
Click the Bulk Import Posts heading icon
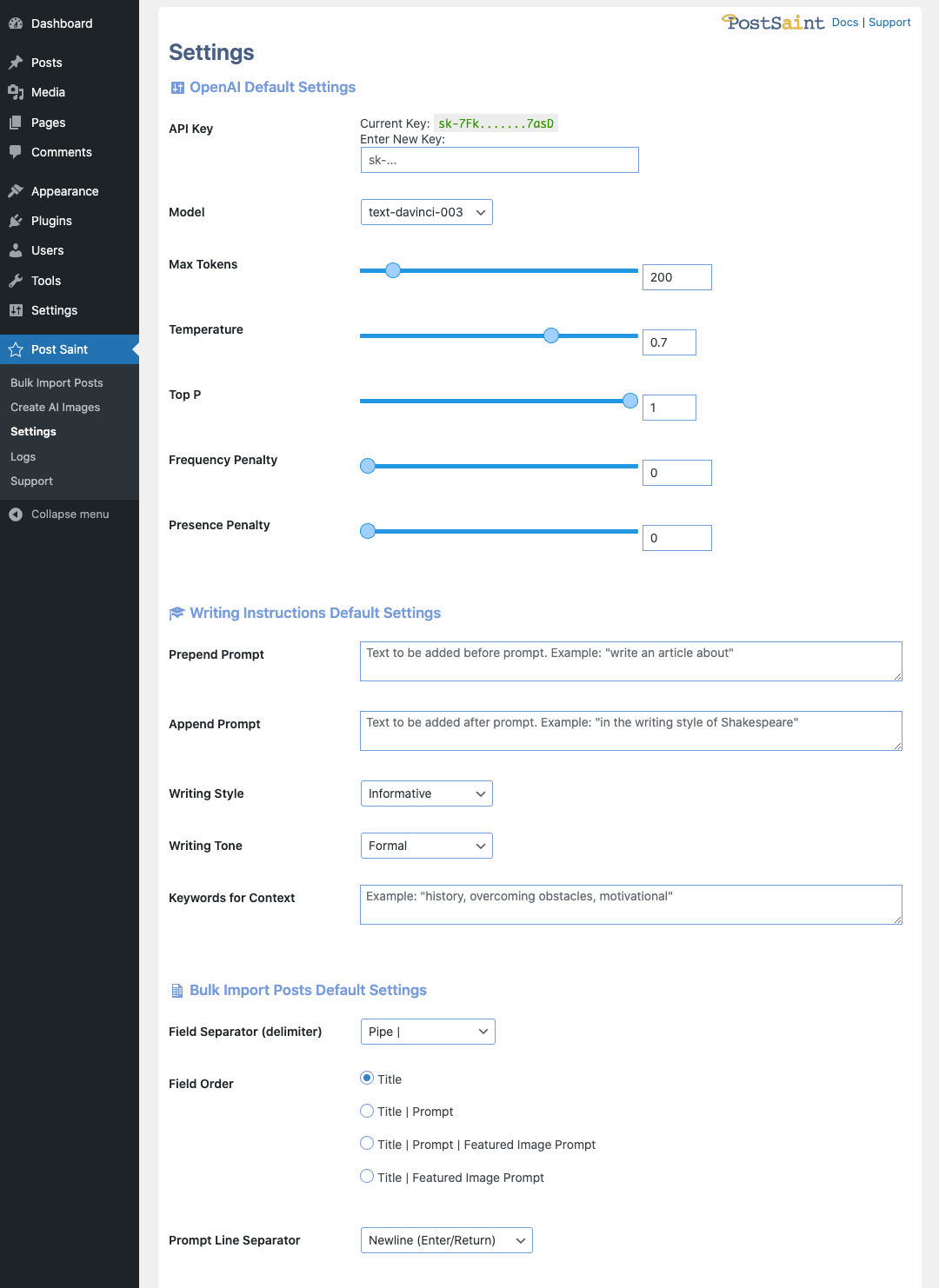[x=177, y=991]
